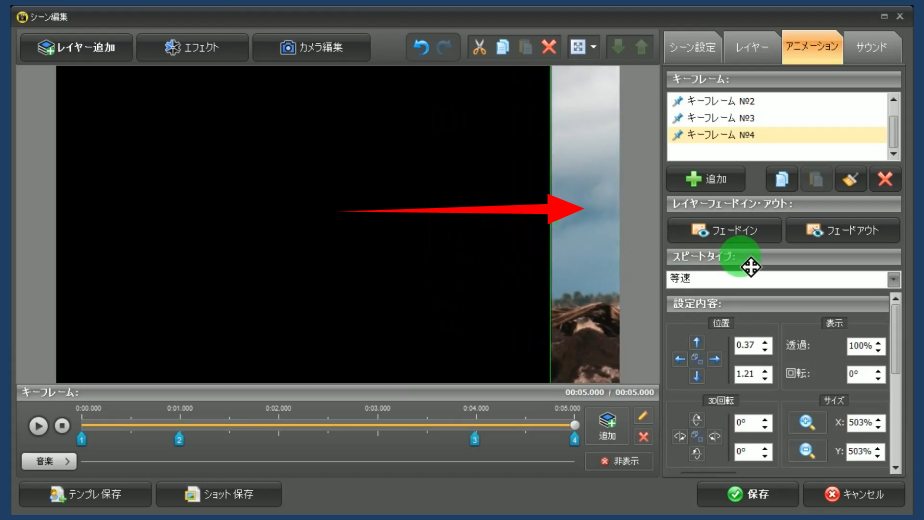Open the サウンド tab
This screenshot has width=924, height=520.
(x=870, y=47)
